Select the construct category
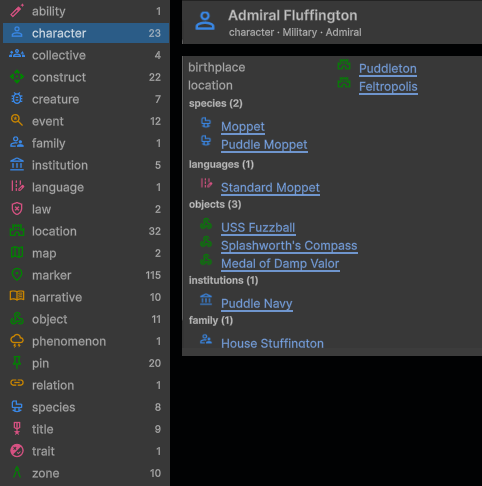This screenshot has height=486, width=482. 86,77
